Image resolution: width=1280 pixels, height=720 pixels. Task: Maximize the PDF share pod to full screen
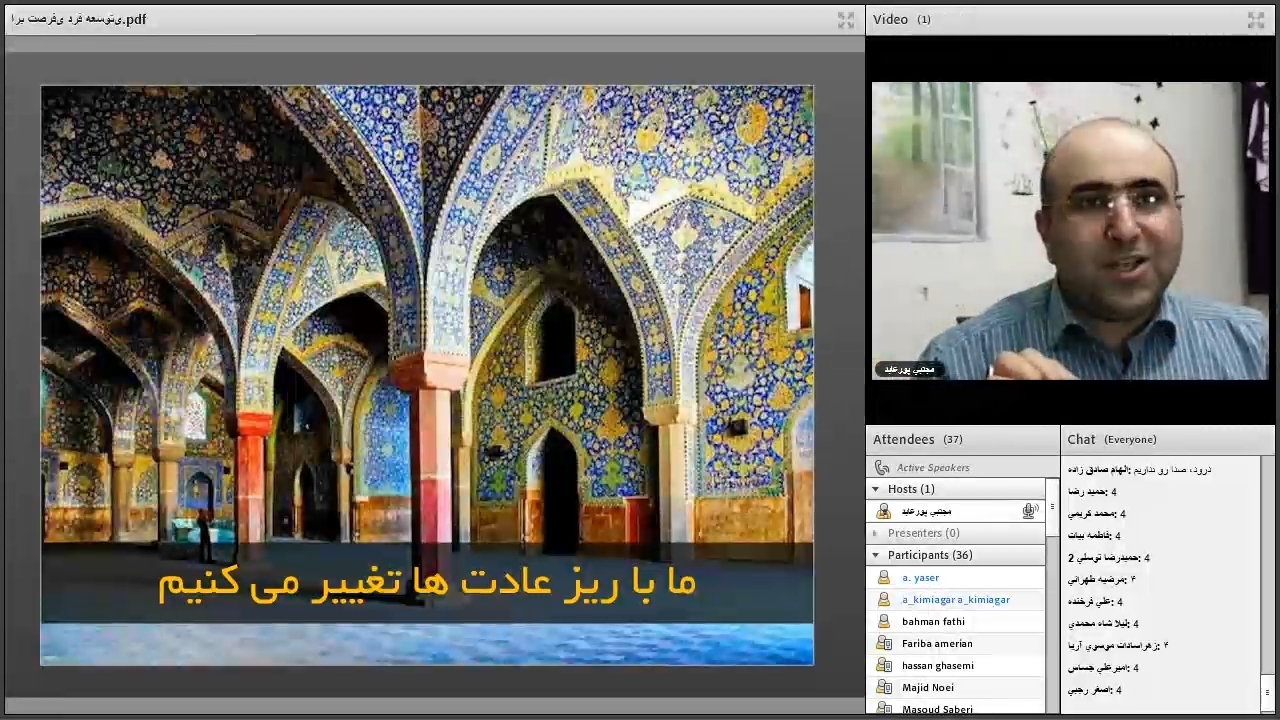846,19
